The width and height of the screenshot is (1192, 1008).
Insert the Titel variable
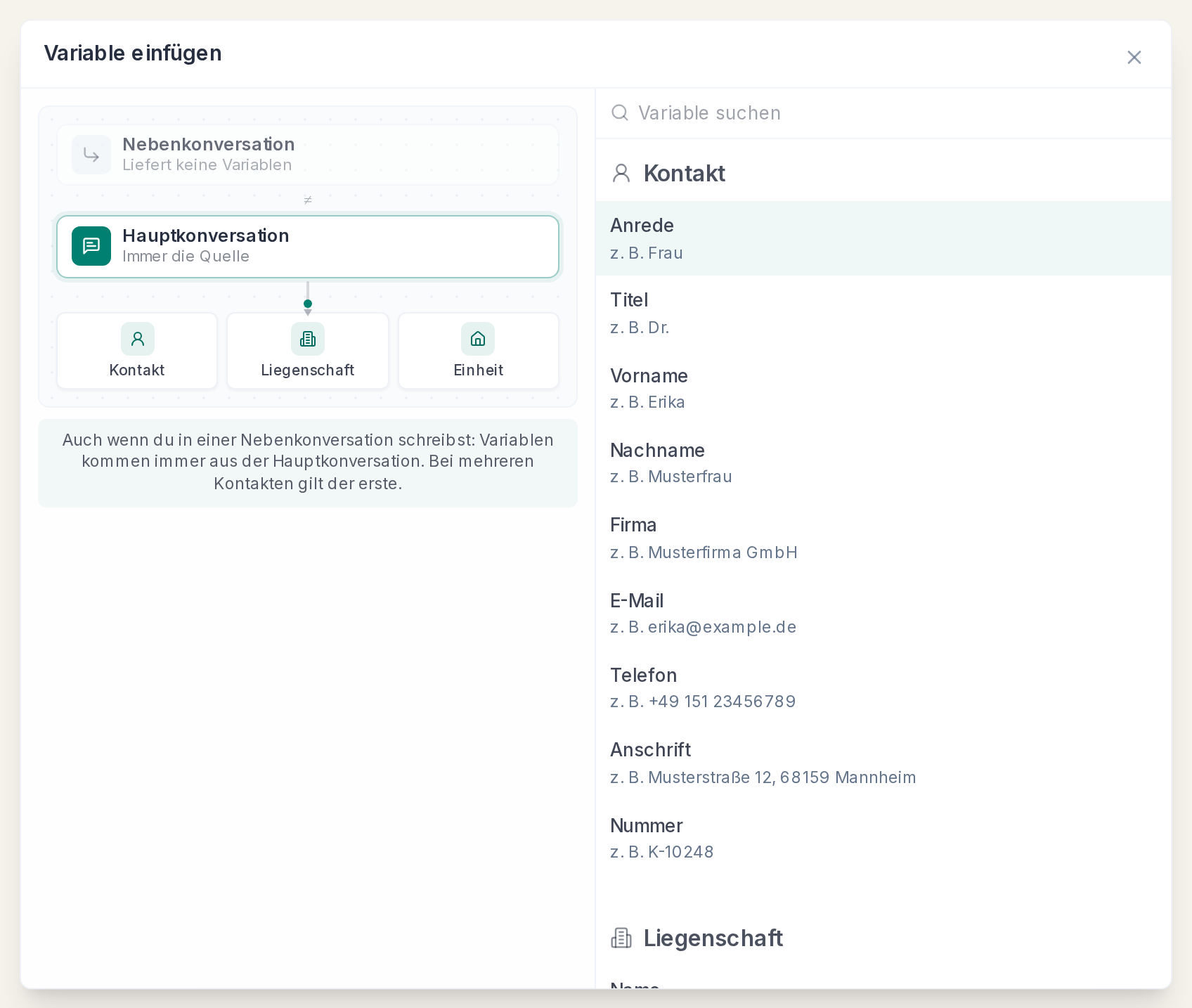[x=883, y=314]
